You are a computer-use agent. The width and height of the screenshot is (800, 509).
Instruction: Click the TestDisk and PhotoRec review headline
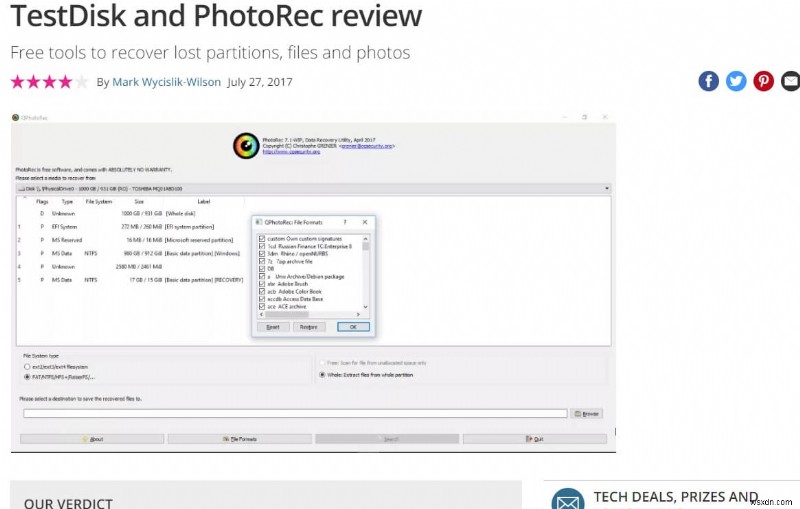(216, 15)
